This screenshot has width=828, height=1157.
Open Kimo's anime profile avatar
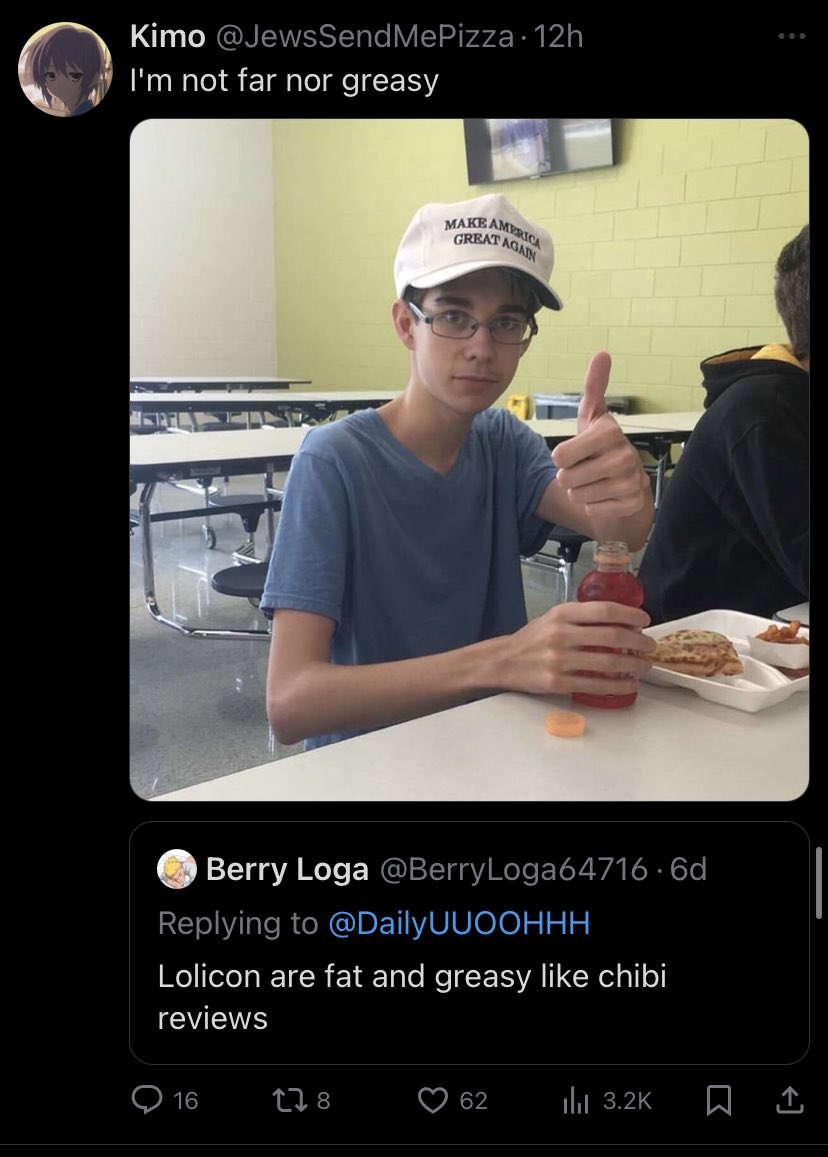tap(65, 69)
